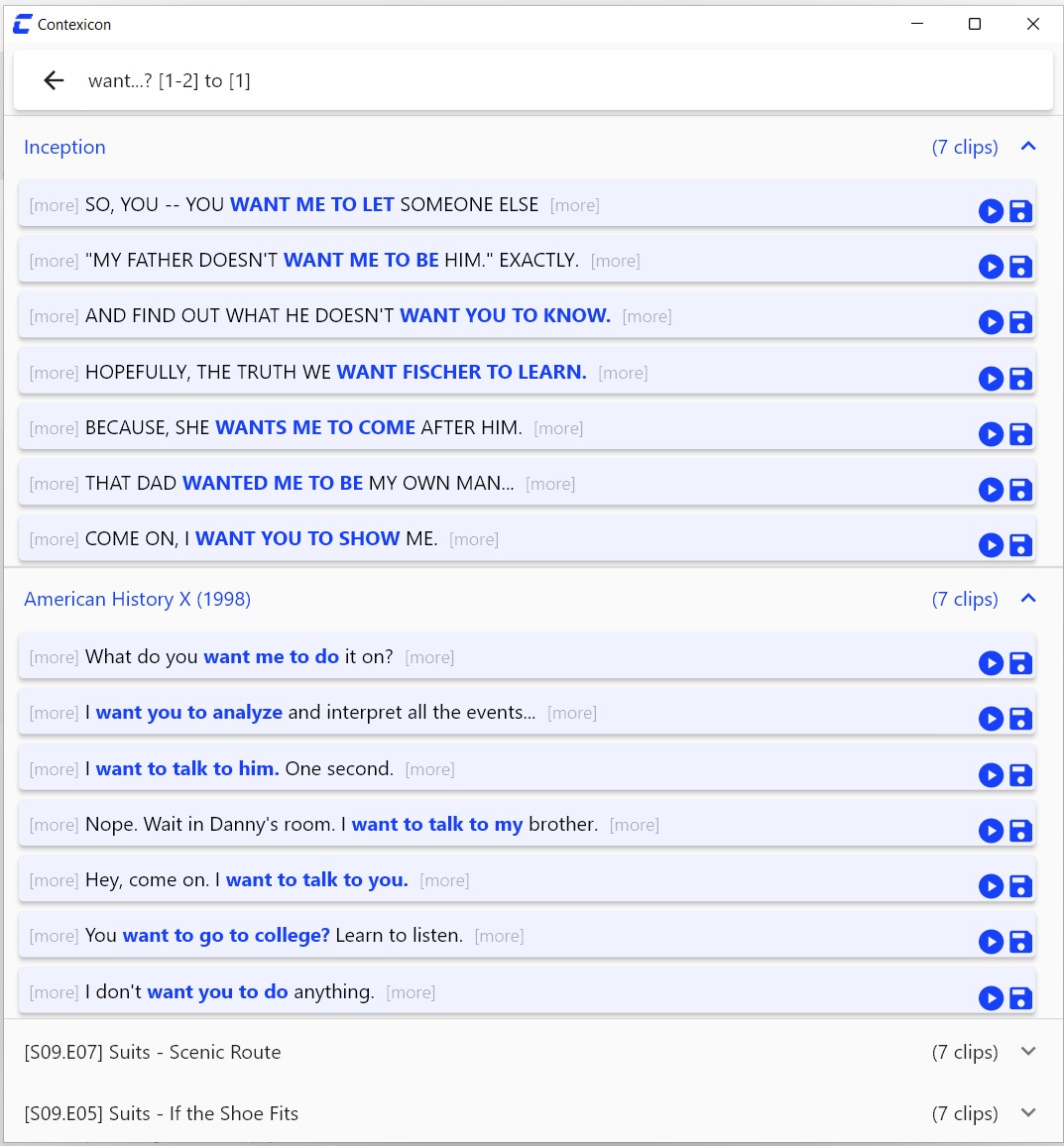Play the 'MY FATHER DOESN'T WANT ME TO BE' clip
This screenshot has width=1064, height=1146.
[991, 267]
